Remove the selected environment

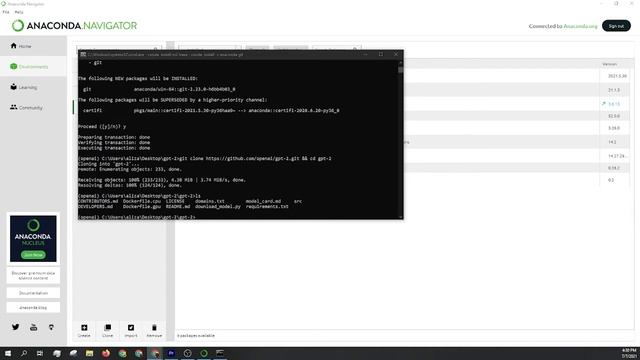(154, 331)
